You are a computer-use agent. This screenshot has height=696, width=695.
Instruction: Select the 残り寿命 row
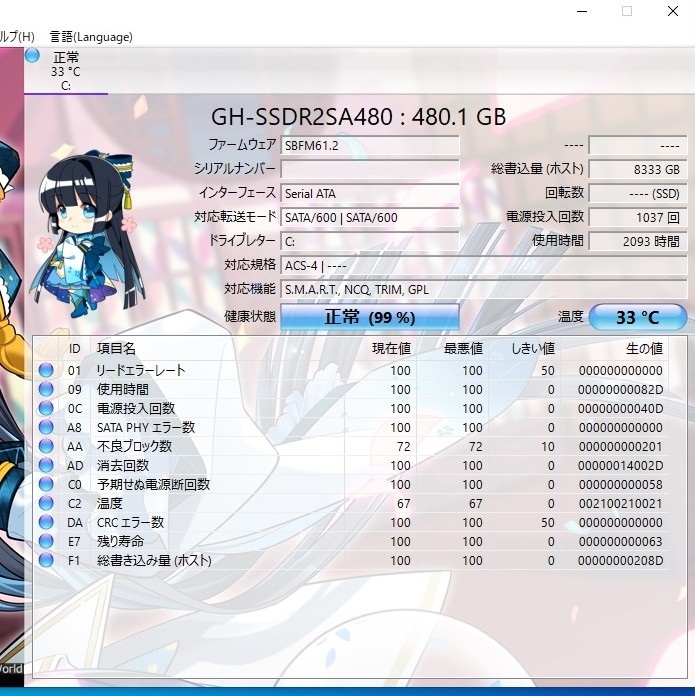[x=351, y=541]
